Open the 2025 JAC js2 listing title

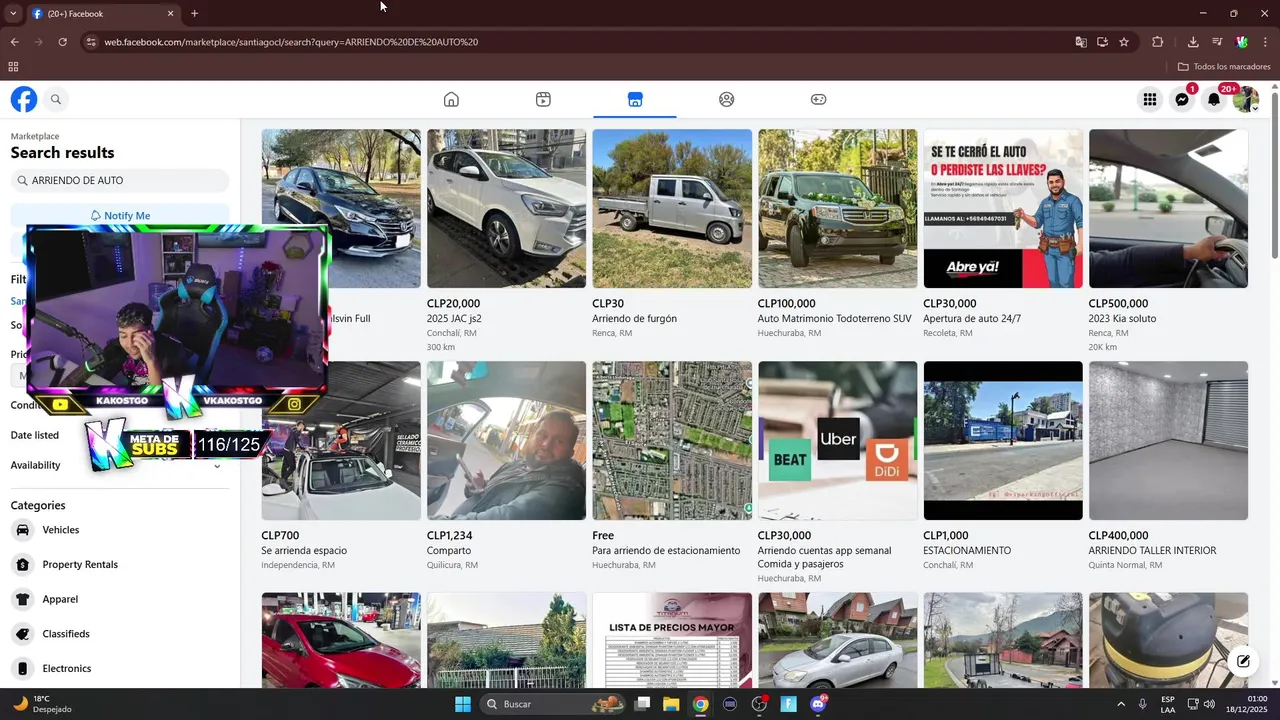click(454, 318)
